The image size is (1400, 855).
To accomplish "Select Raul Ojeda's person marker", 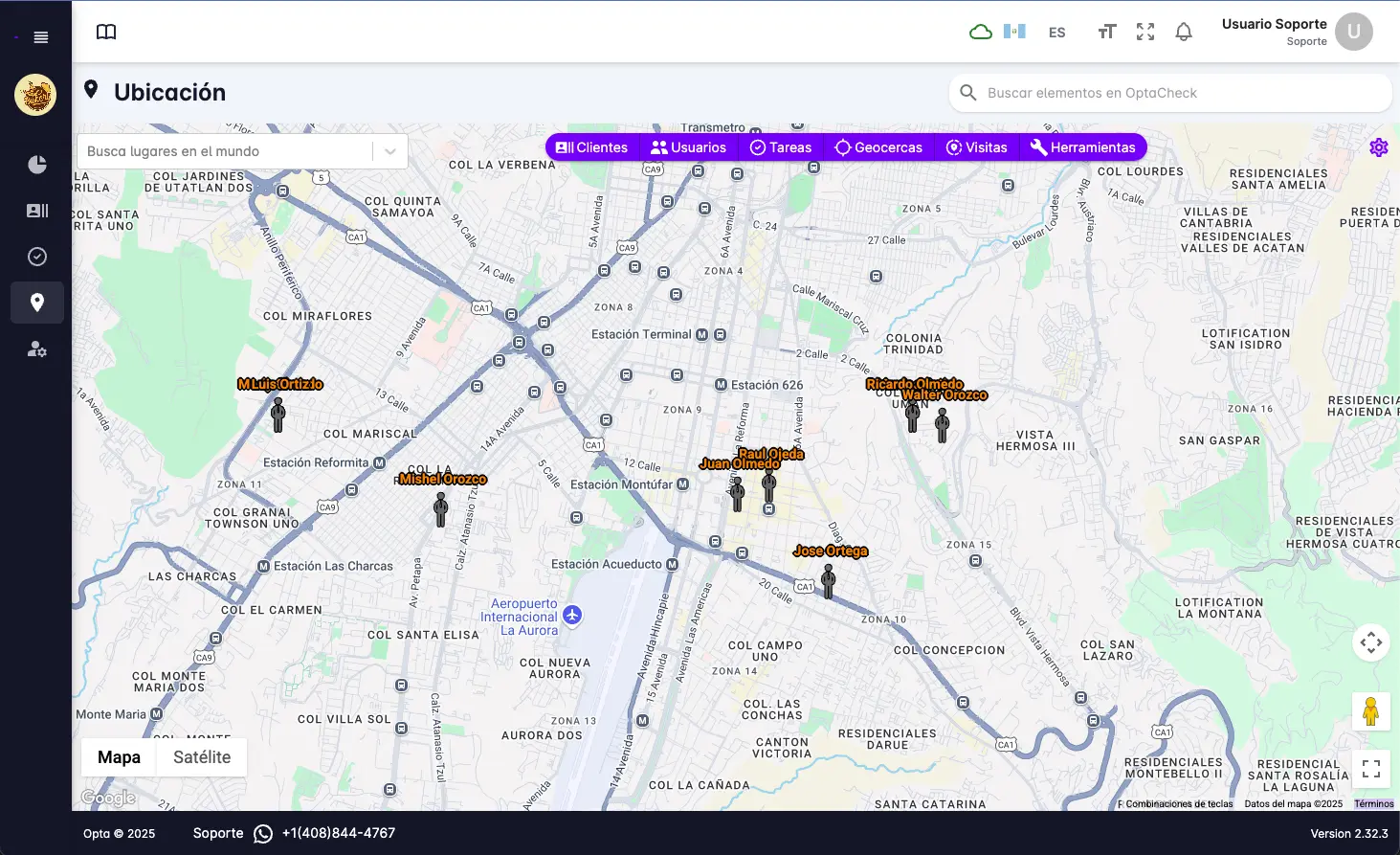I will pyautogui.click(x=769, y=484).
